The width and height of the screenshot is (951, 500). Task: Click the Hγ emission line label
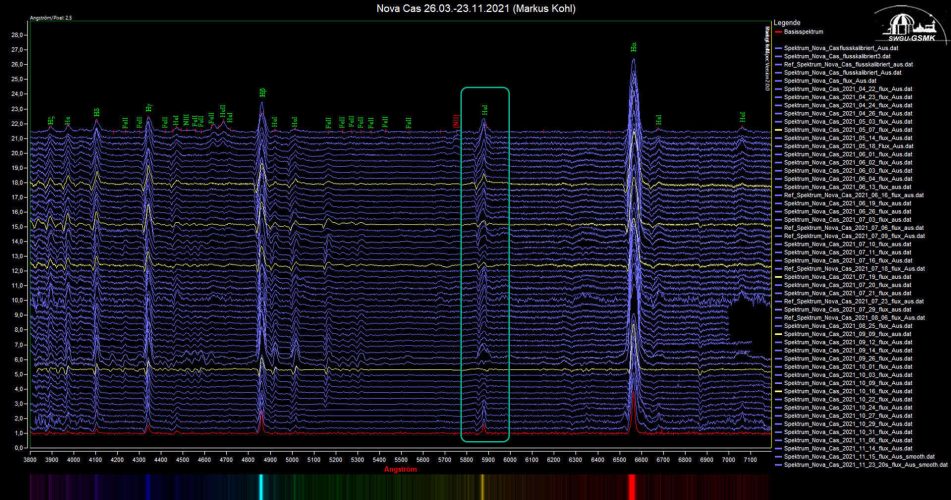[149, 107]
